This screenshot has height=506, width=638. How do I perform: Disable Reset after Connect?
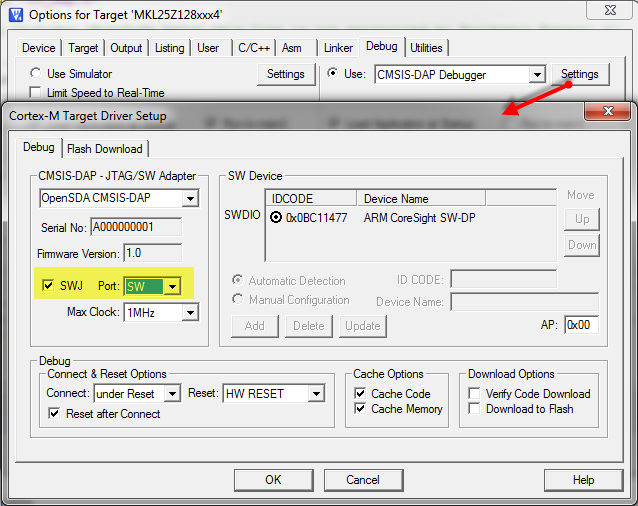(54, 414)
